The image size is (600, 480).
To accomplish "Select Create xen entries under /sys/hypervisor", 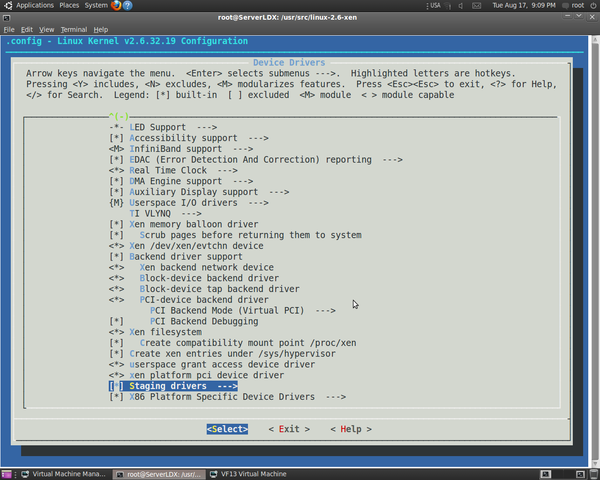I will click(x=222, y=354).
